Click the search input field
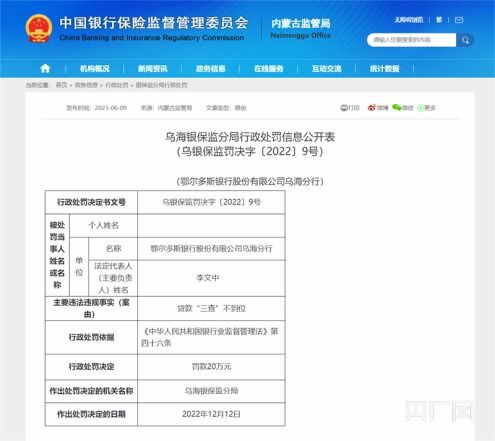The height and width of the screenshot is (441, 495). point(411,40)
